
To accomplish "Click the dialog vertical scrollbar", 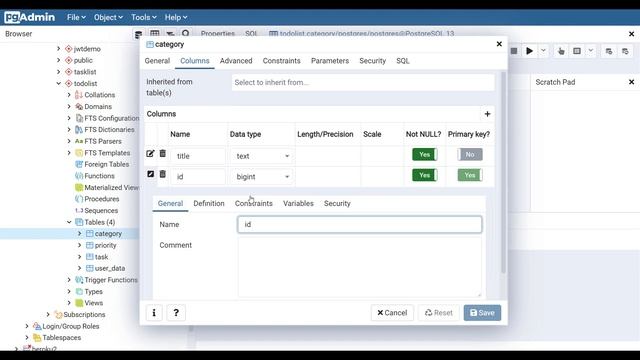I will click(x=503, y=173).
